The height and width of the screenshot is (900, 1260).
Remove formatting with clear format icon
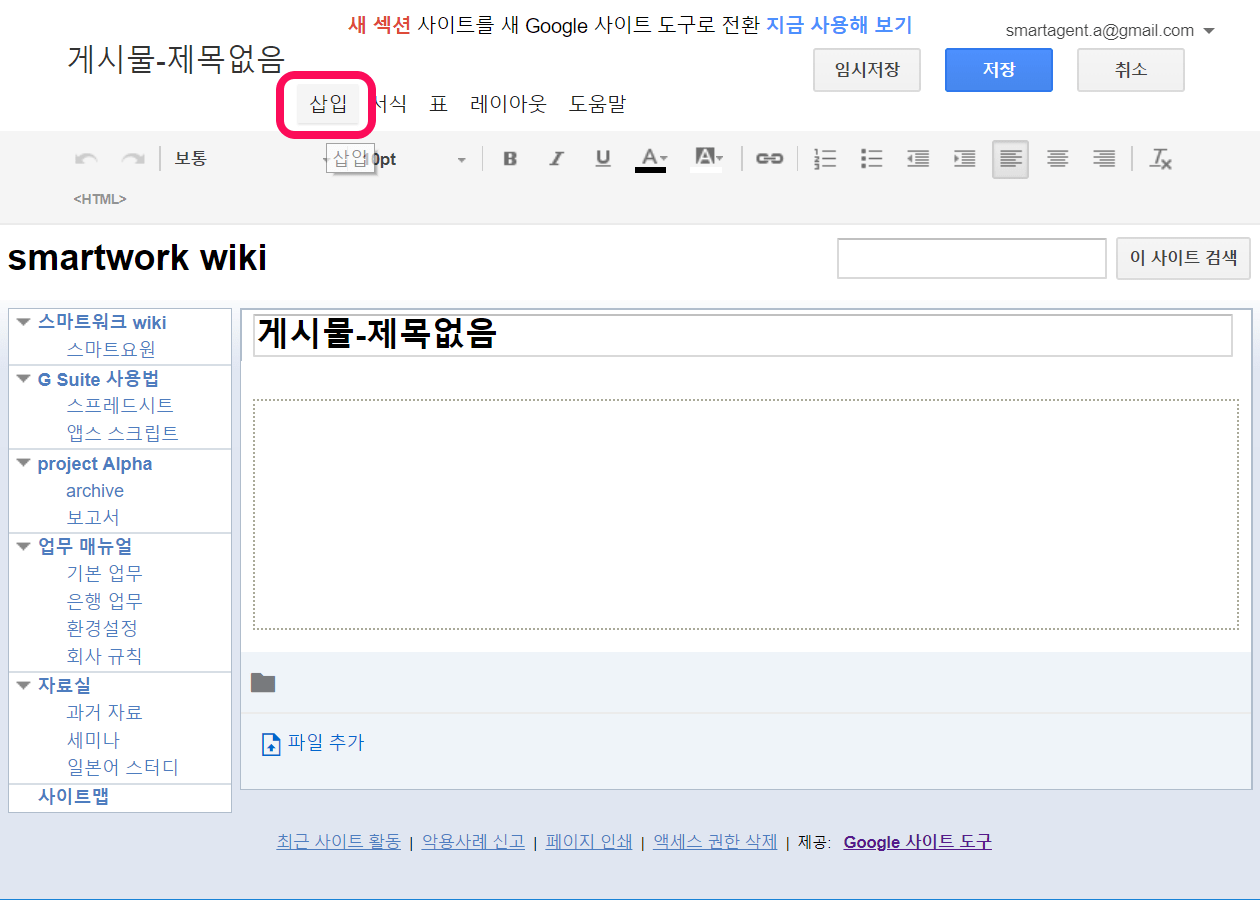pos(1160,159)
